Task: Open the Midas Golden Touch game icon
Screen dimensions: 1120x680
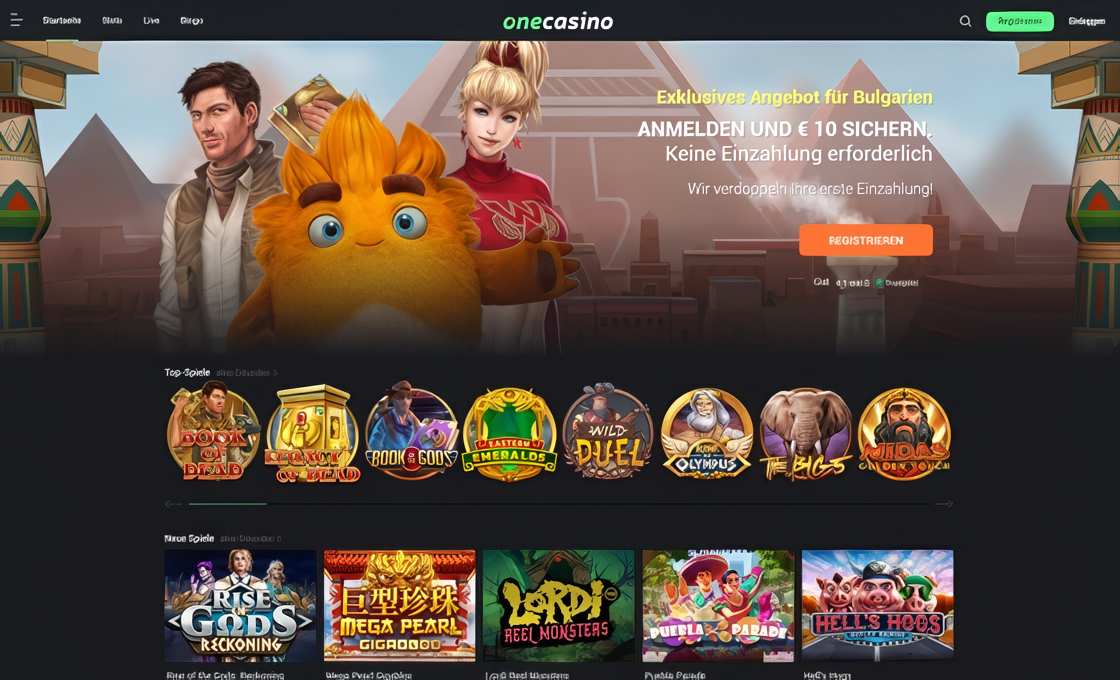Action: pyautogui.click(x=904, y=434)
